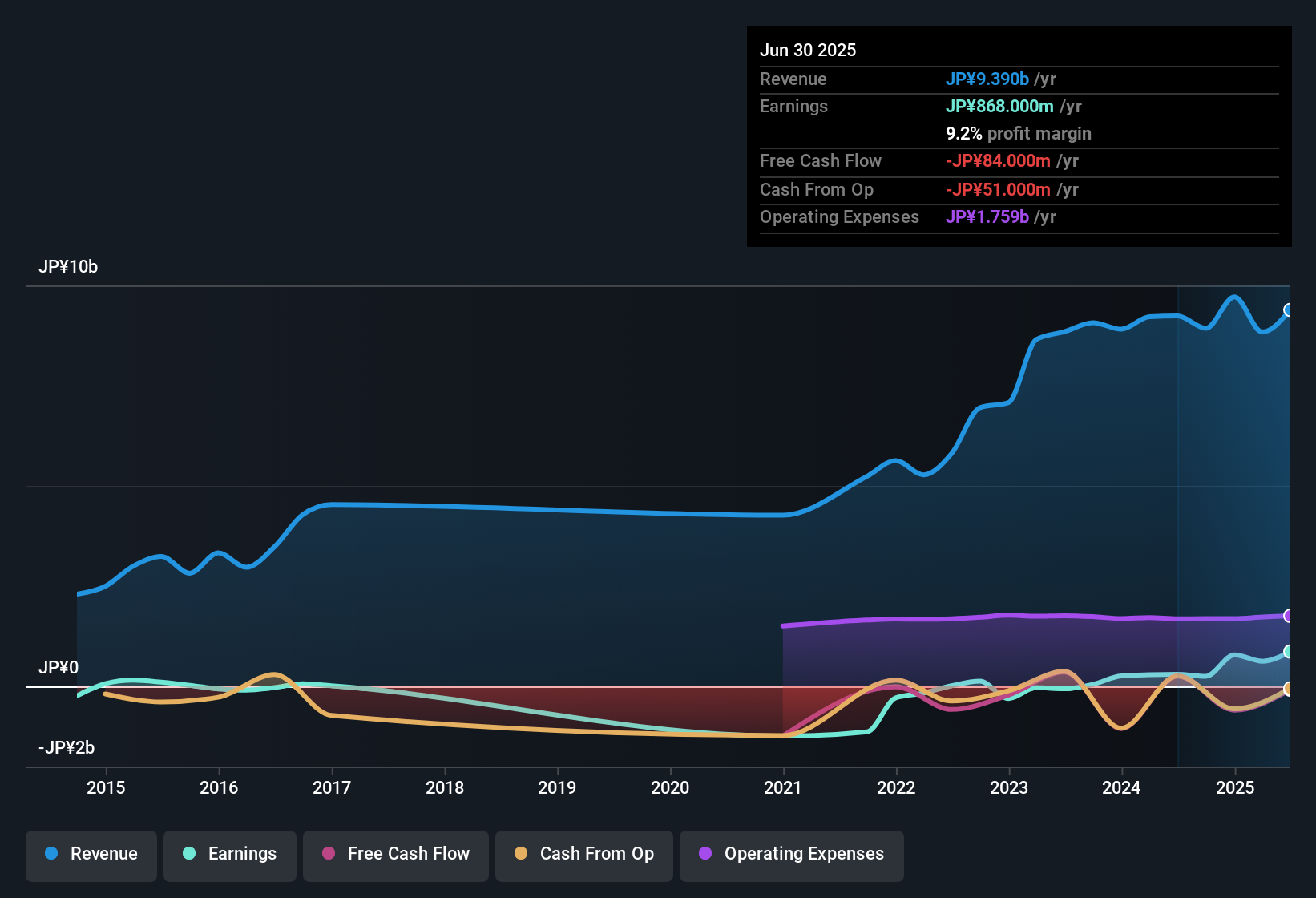Image resolution: width=1316 pixels, height=898 pixels.
Task: Click the Operating Expenses line end marker
Action: (1289, 616)
